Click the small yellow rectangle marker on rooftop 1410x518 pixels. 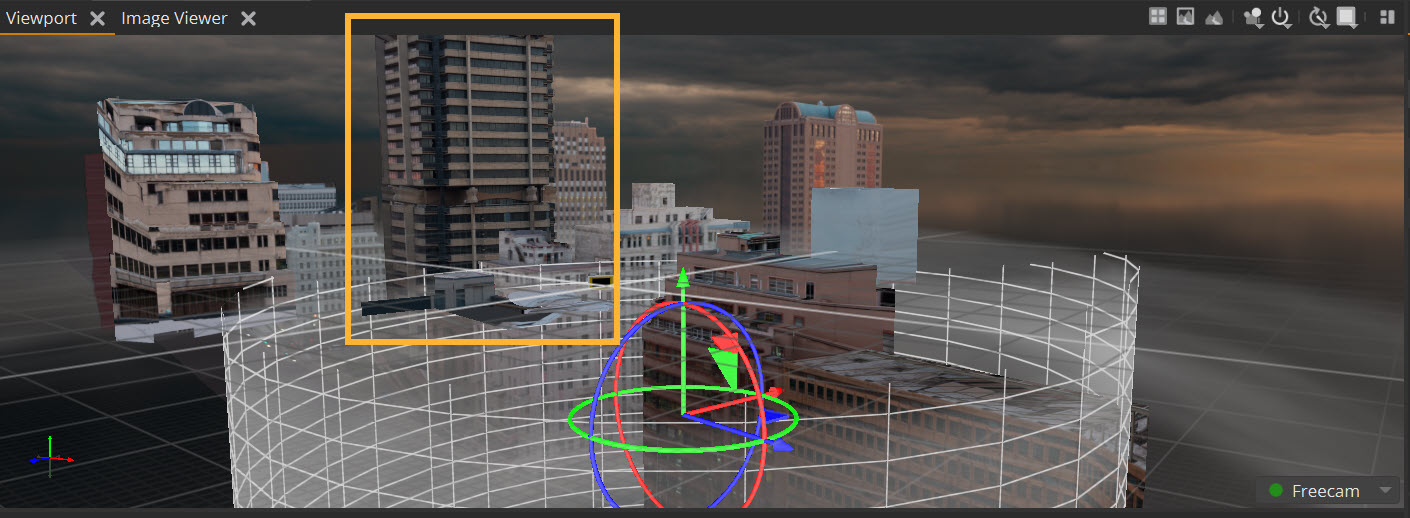[600, 283]
